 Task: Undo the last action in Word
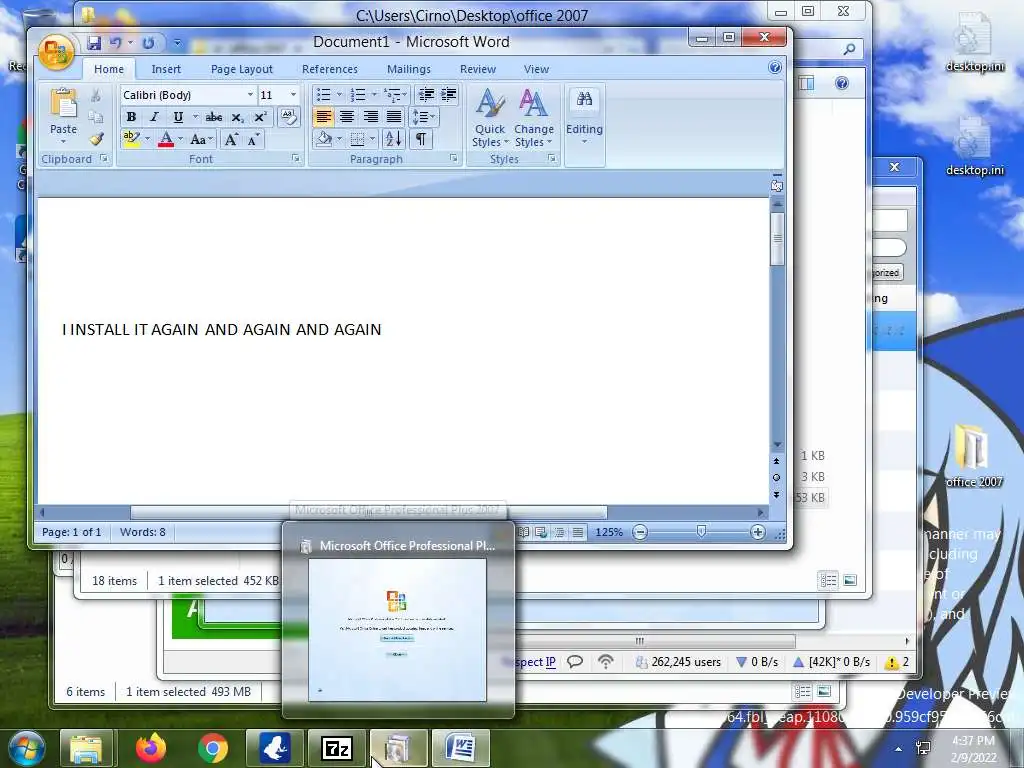pos(116,43)
